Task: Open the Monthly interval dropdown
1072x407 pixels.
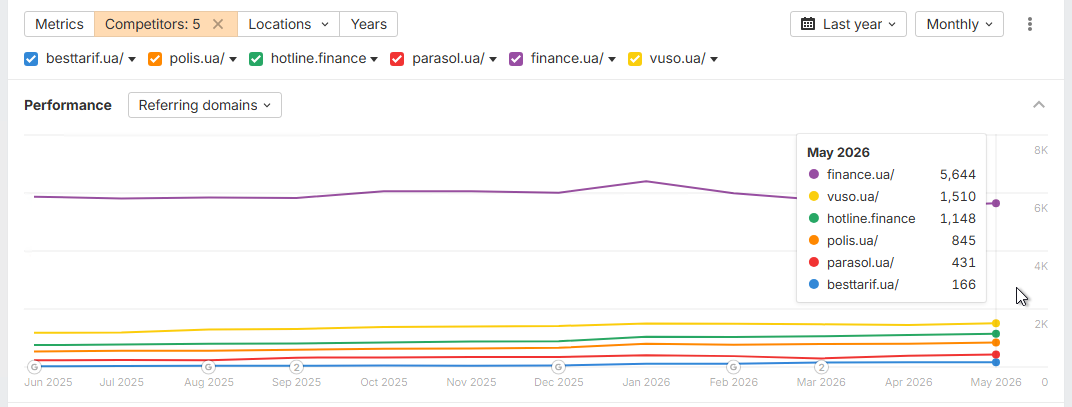Action: tap(959, 24)
